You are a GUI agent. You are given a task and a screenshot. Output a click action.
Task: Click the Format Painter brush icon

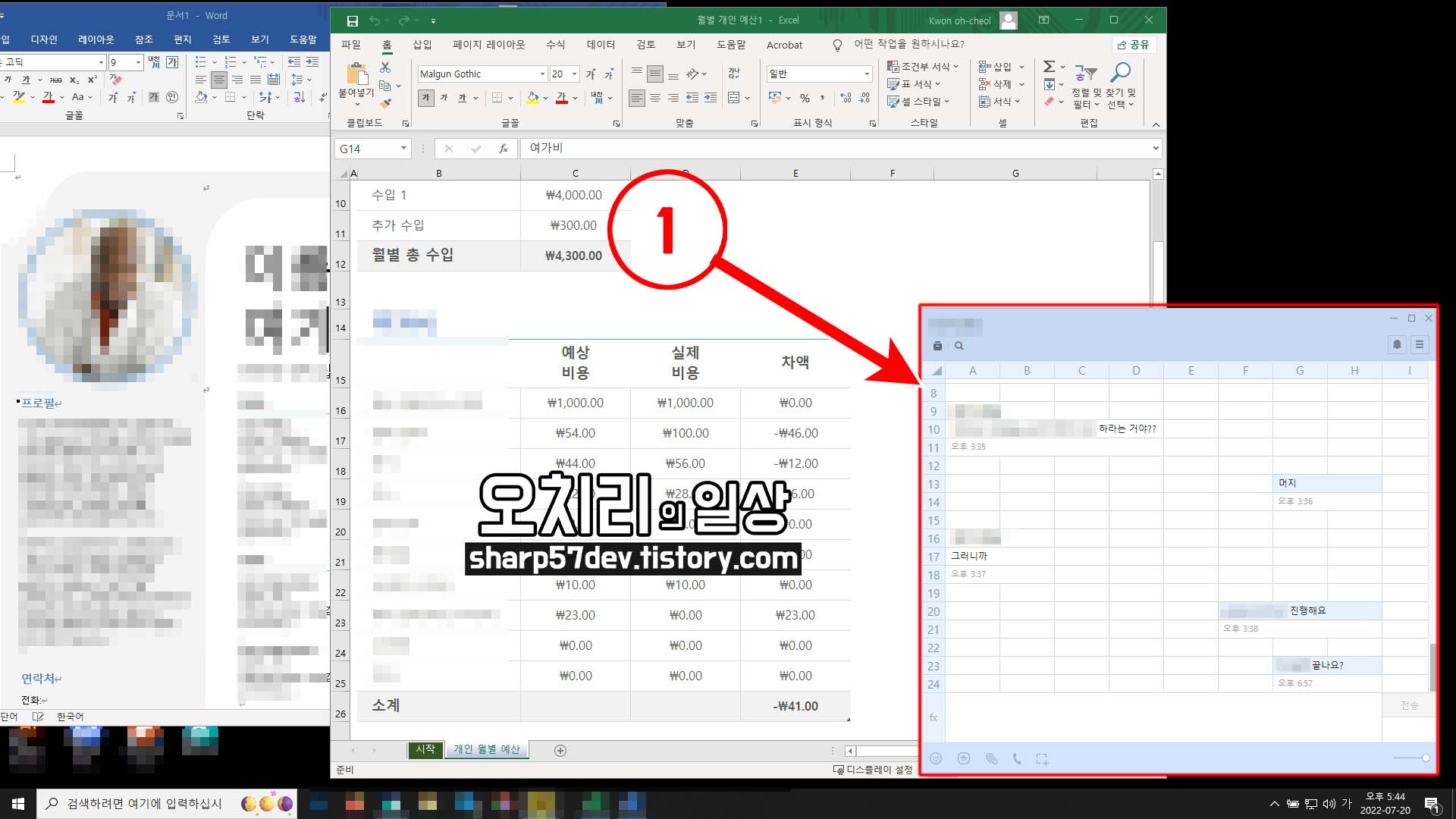(386, 103)
